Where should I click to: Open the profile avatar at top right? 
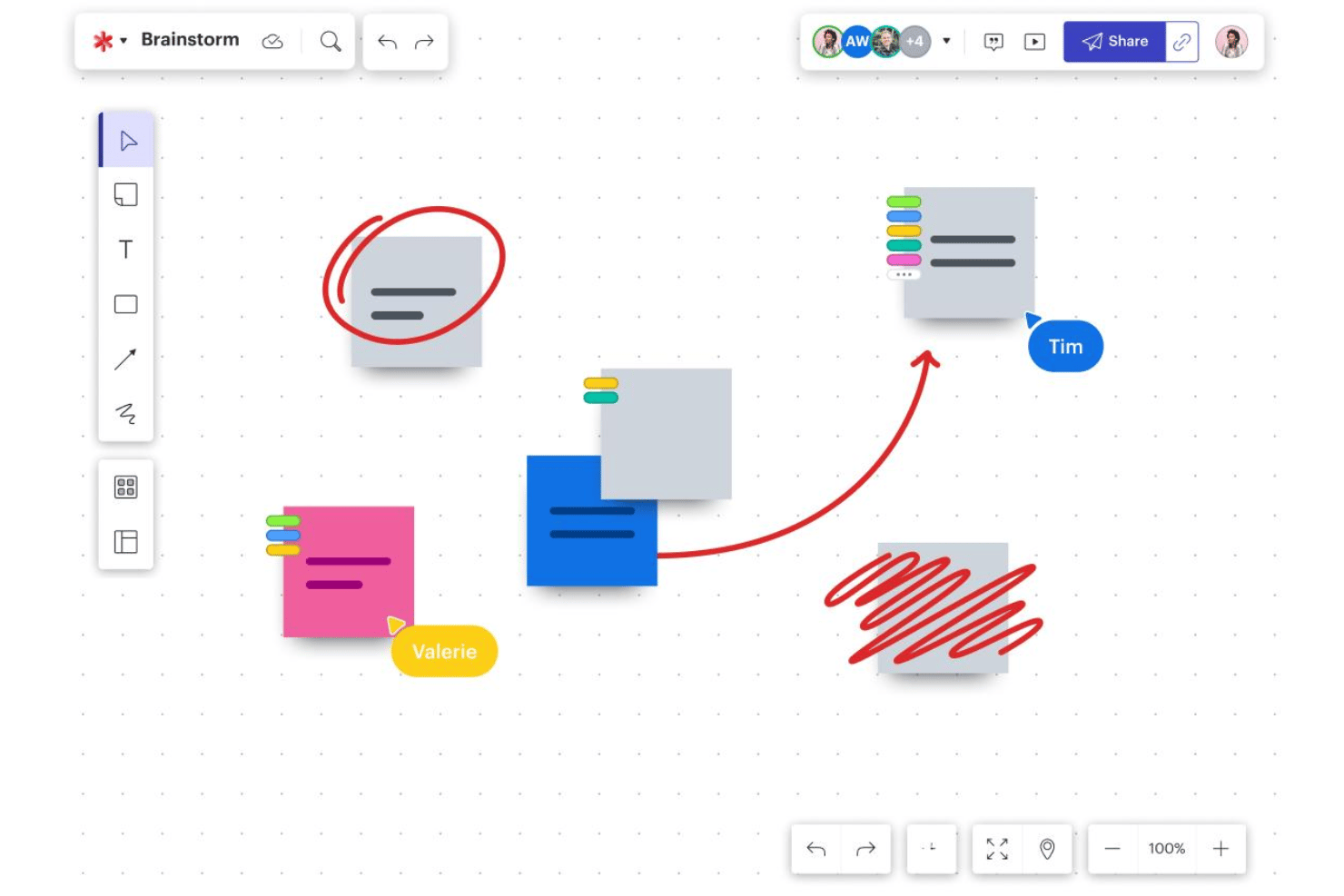(x=1231, y=42)
